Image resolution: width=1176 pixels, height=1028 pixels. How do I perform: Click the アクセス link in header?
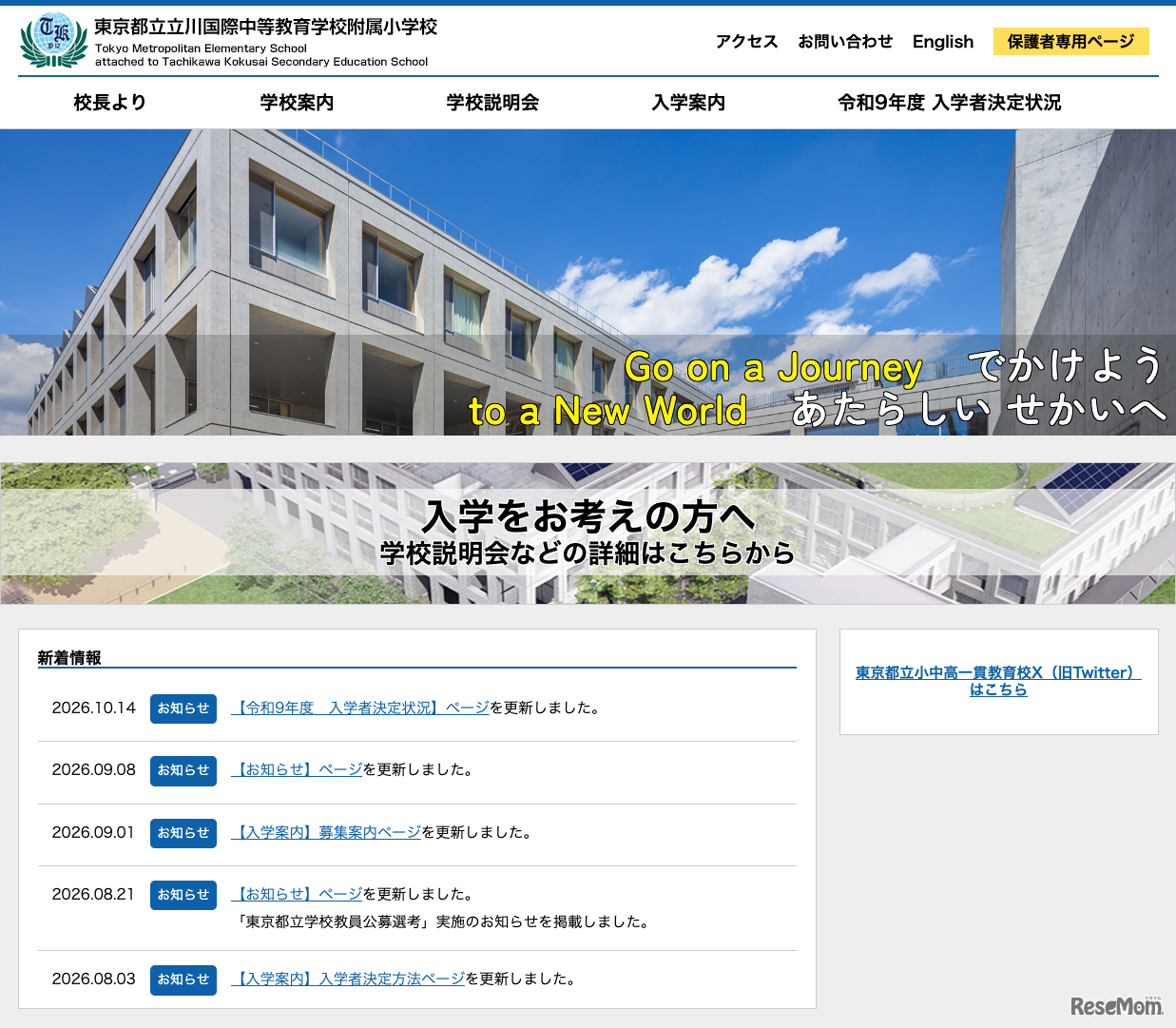(746, 42)
